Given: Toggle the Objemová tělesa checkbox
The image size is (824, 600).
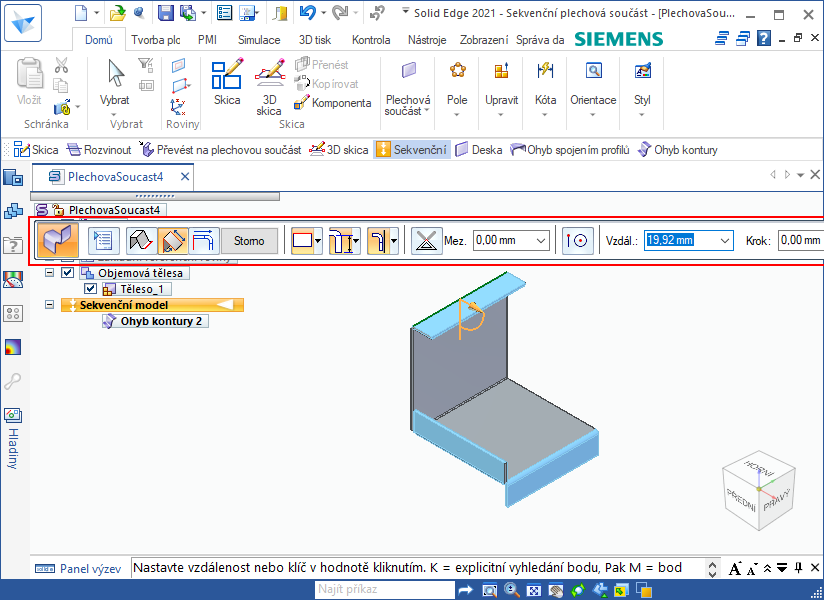Looking at the screenshot, I should pyautogui.click(x=68, y=273).
